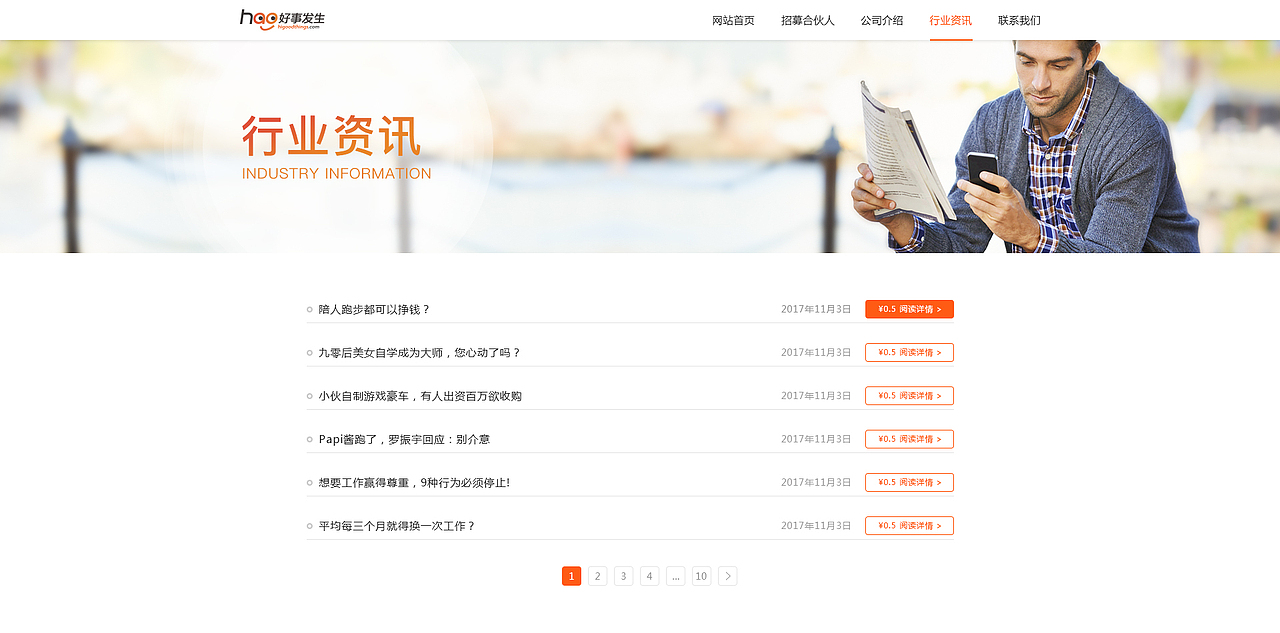Jump to page 10
The height and width of the screenshot is (633, 1280).
pos(701,576)
